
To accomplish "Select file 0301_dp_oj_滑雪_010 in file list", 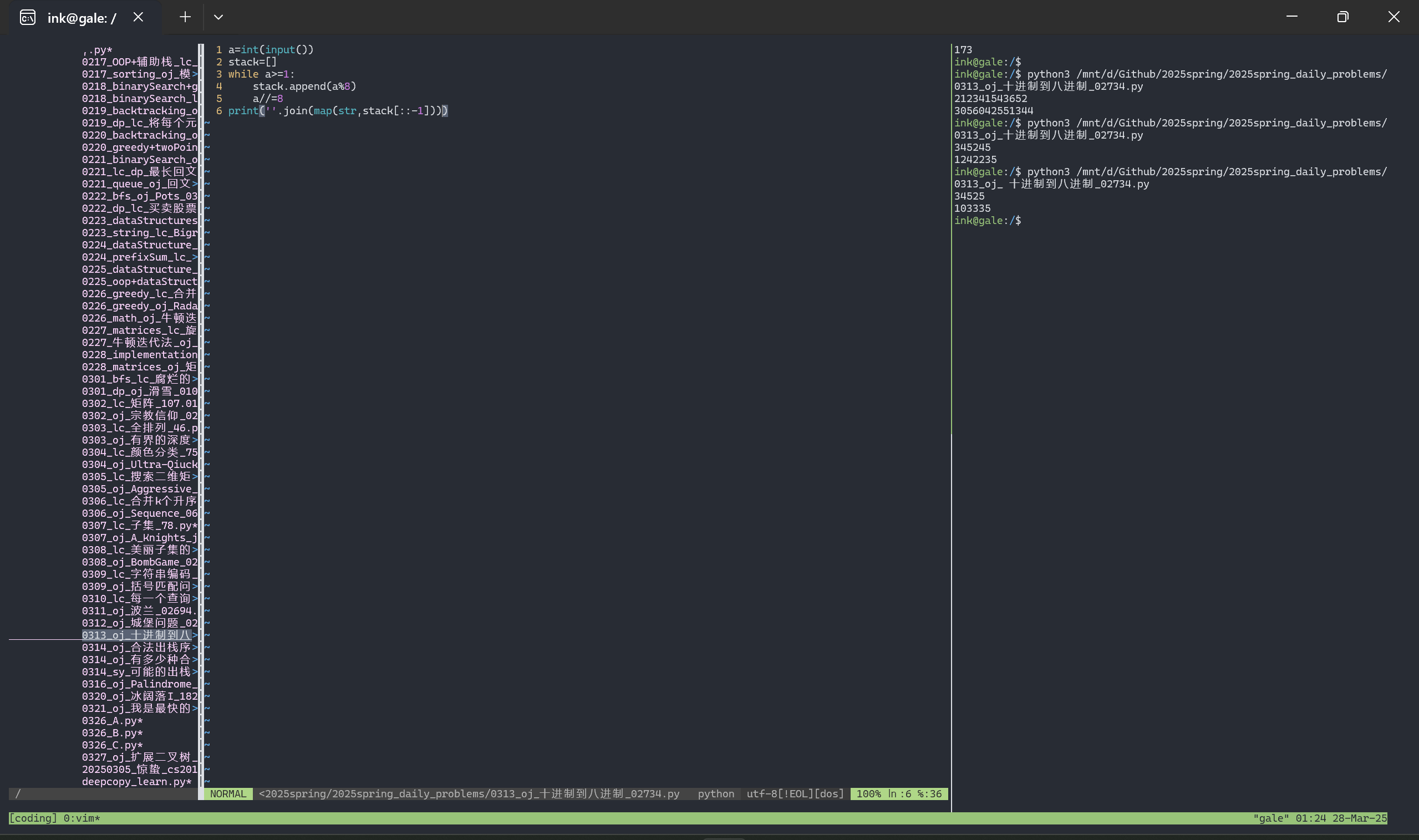I will coord(140,391).
